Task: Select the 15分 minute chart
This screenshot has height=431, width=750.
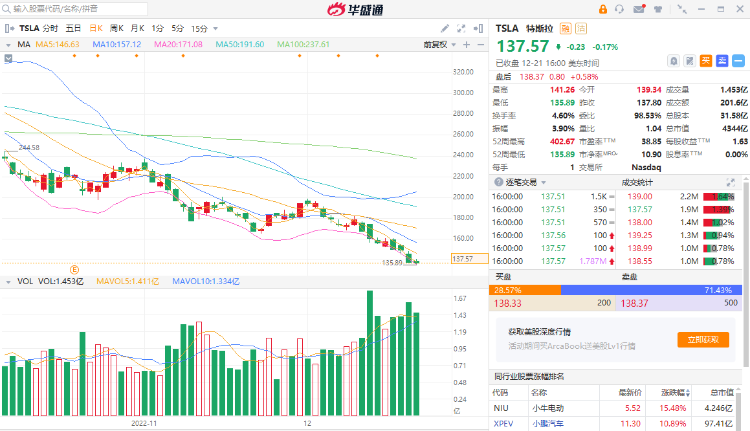Action: [199, 29]
